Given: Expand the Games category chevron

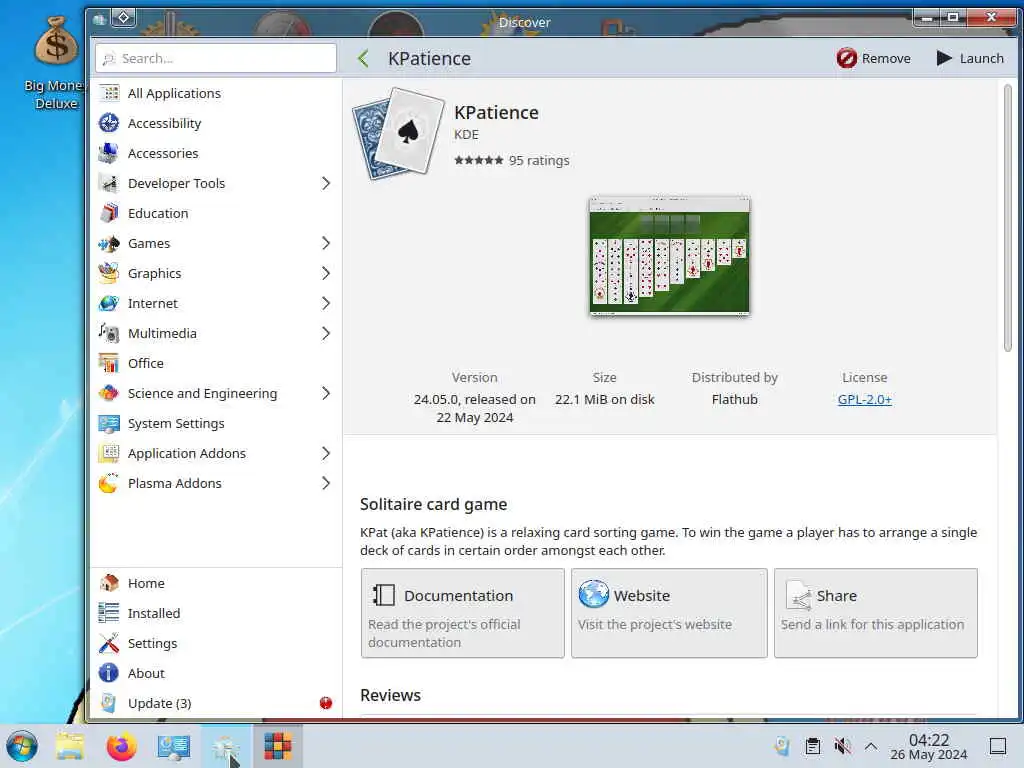Looking at the screenshot, I should (x=326, y=244).
